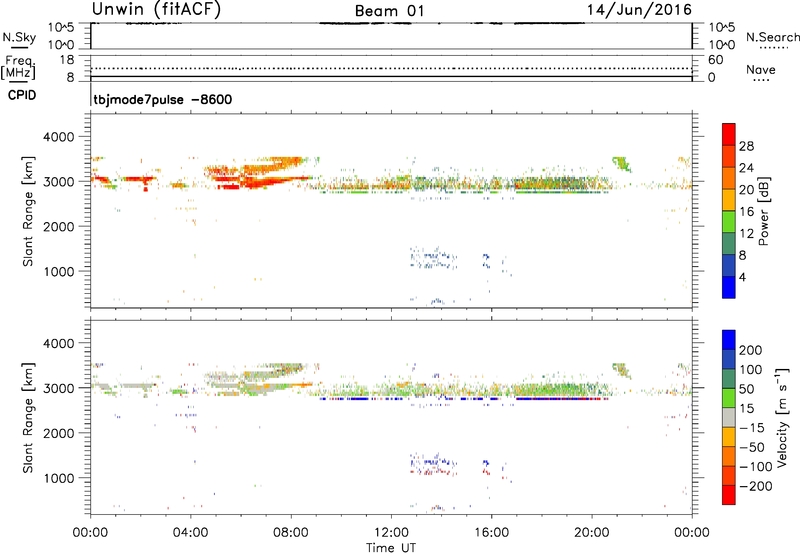Click the 'Velocity [m s-1]' colorbar label

coord(782,418)
